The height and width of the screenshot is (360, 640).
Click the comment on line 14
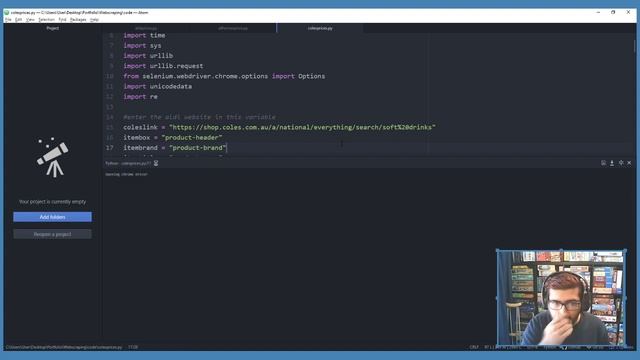[x=199, y=117]
